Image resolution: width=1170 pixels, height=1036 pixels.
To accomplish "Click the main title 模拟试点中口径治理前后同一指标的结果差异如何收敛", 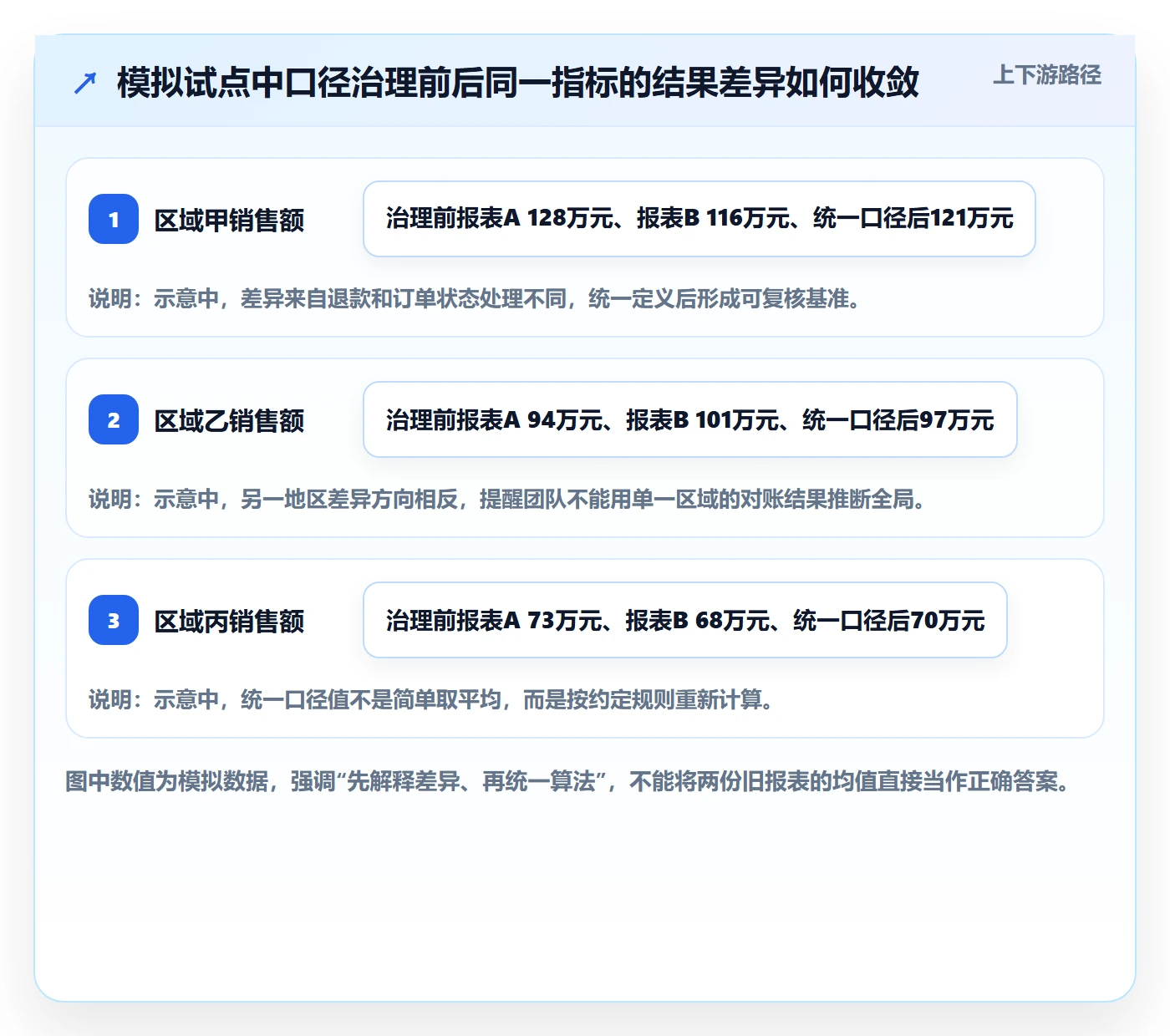I will click(x=518, y=83).
